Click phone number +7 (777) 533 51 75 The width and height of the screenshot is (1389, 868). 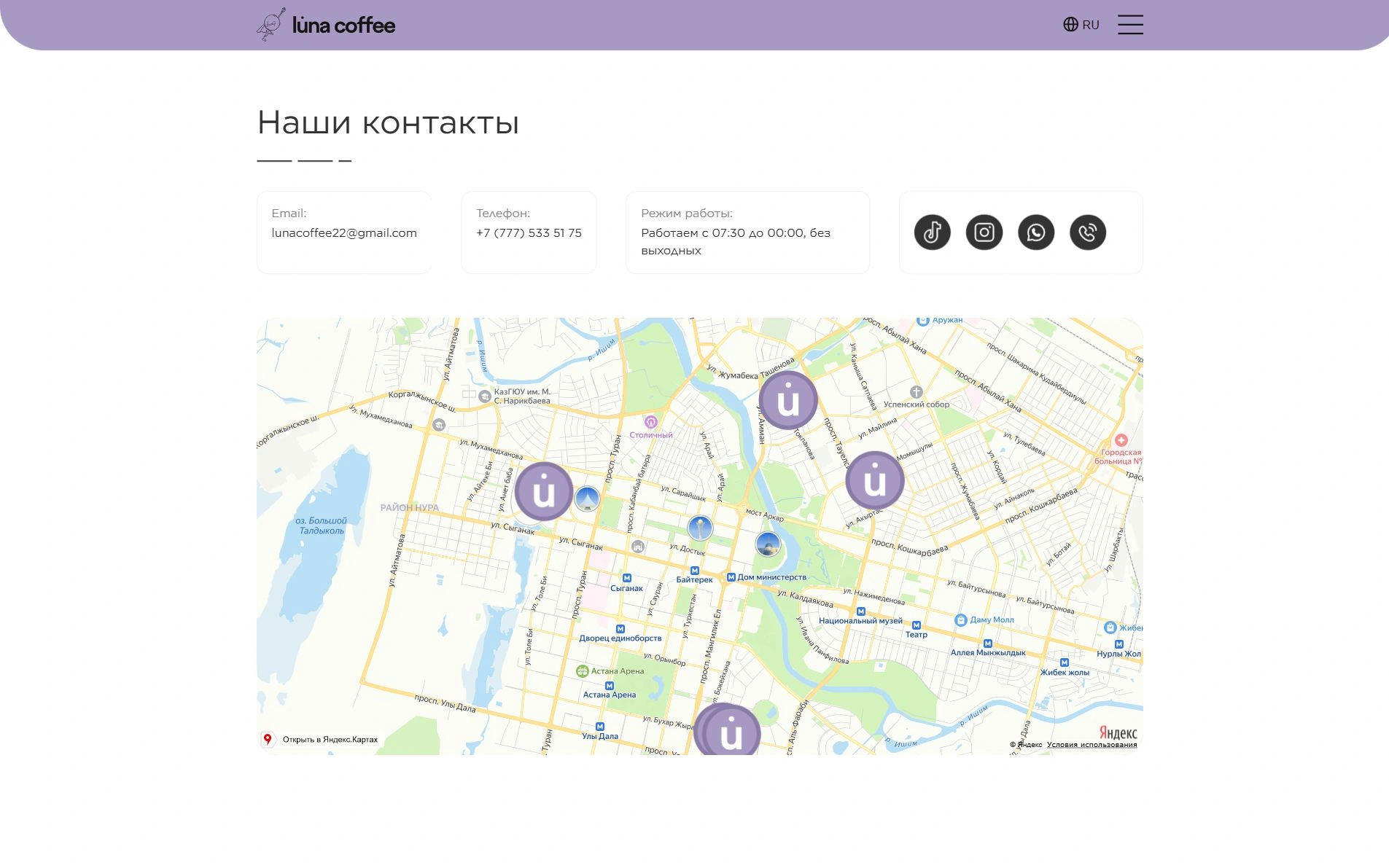tap(529, 233)
